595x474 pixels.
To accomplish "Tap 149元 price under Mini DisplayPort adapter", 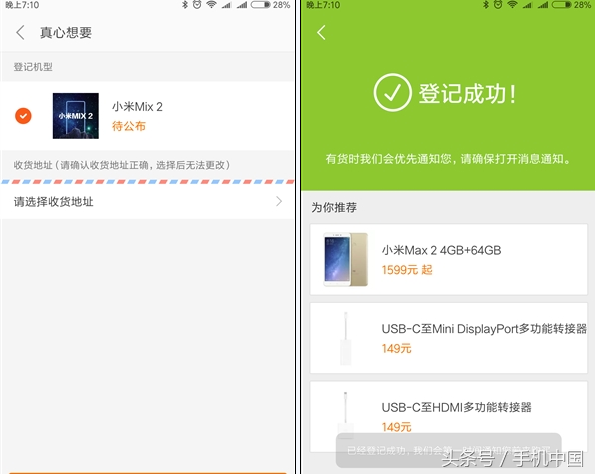I will point(396,348).
